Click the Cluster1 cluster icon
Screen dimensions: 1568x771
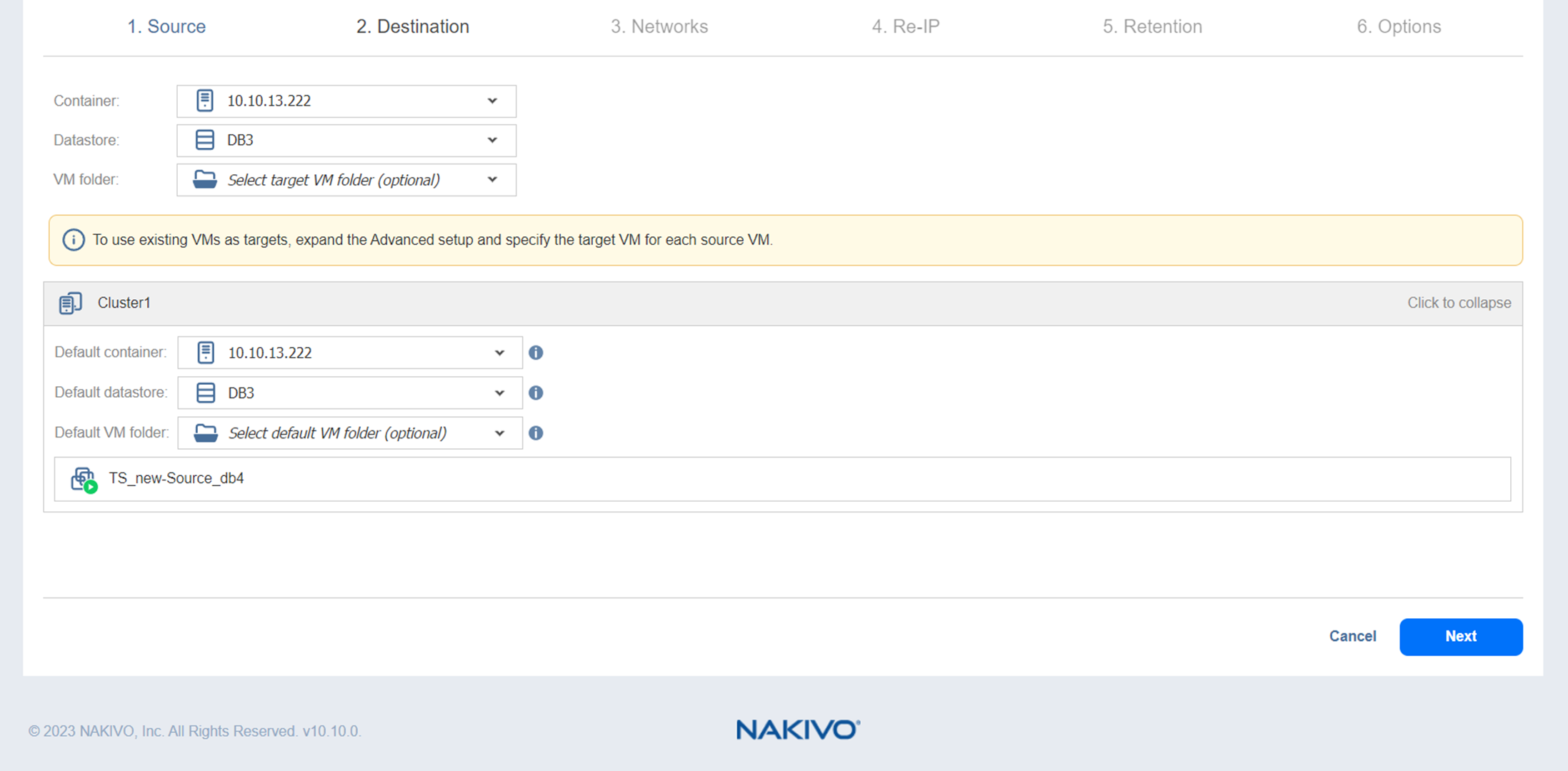70,303
